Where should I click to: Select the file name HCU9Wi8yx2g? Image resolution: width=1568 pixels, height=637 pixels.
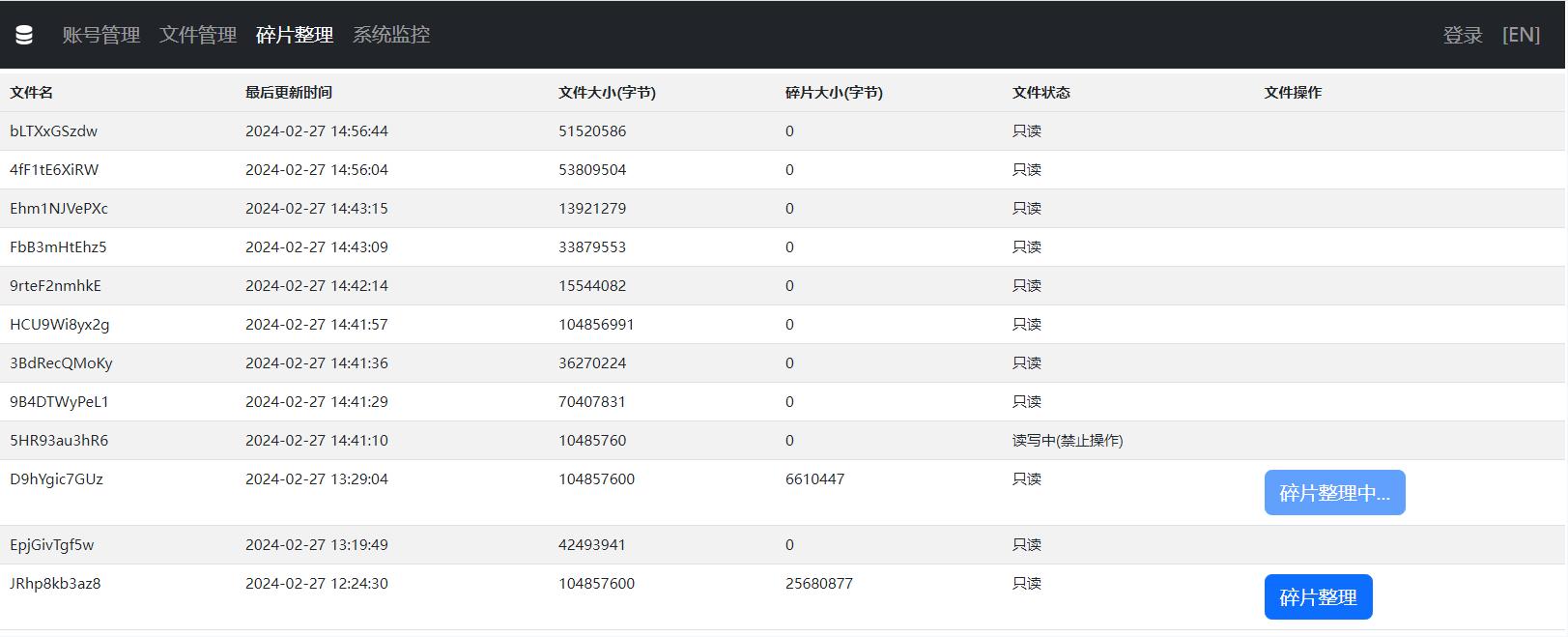point(60,325)
